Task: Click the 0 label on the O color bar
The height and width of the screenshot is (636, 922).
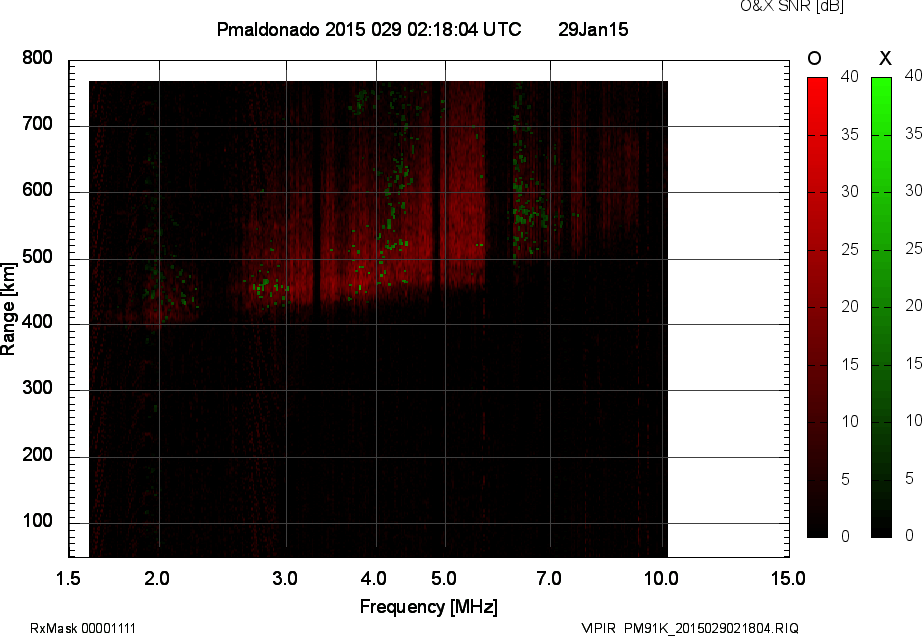Action: (x=846, y=536)
